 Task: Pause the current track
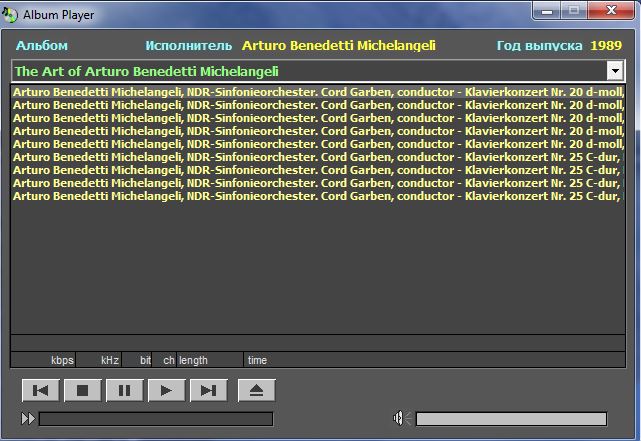point(124,390)
